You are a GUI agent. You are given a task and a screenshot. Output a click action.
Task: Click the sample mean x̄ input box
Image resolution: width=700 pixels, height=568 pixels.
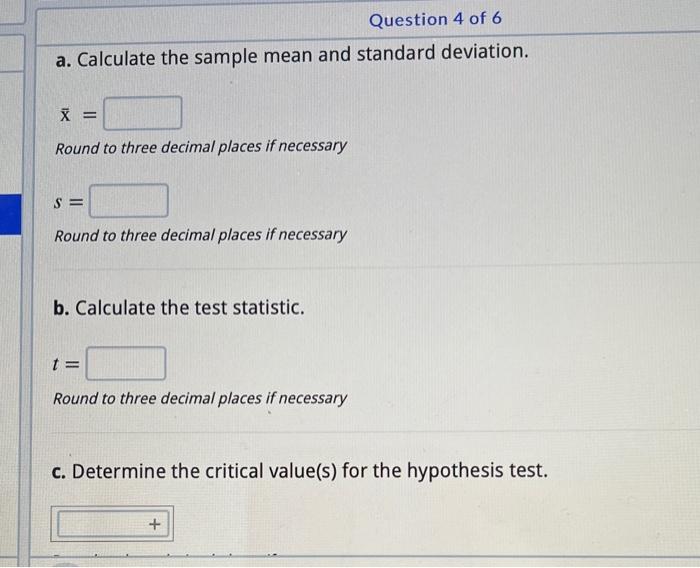pos(143,114)
